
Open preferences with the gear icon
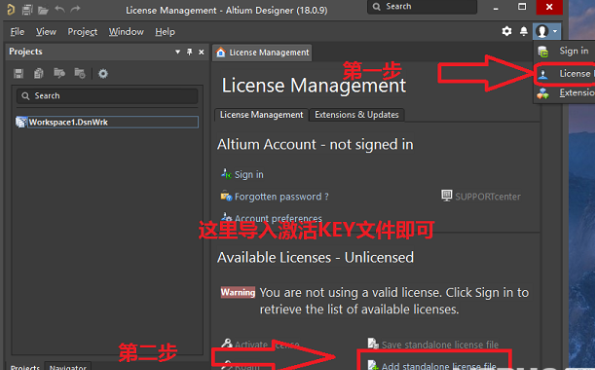507,31
